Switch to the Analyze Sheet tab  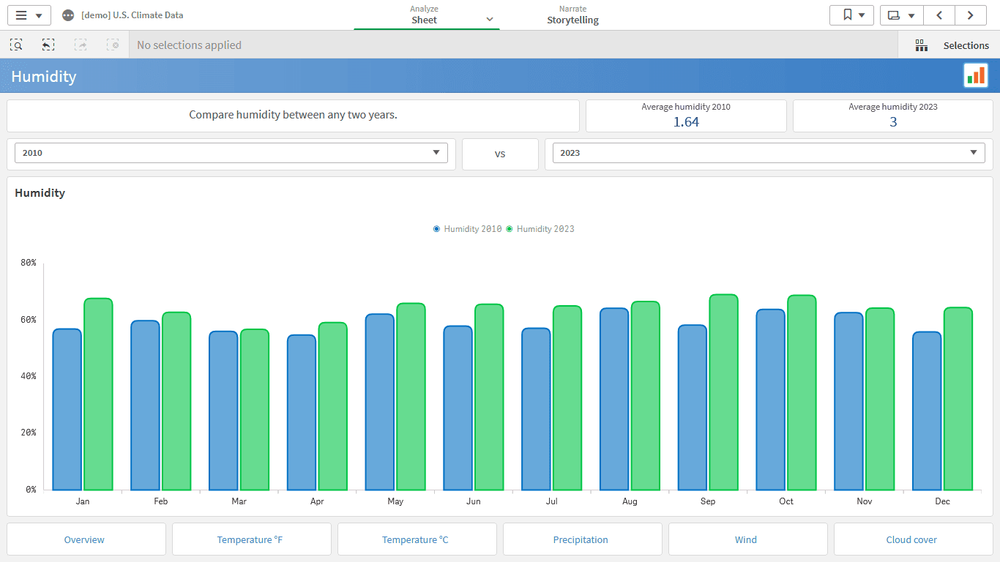pyautogui.click(x=425, y=15)
